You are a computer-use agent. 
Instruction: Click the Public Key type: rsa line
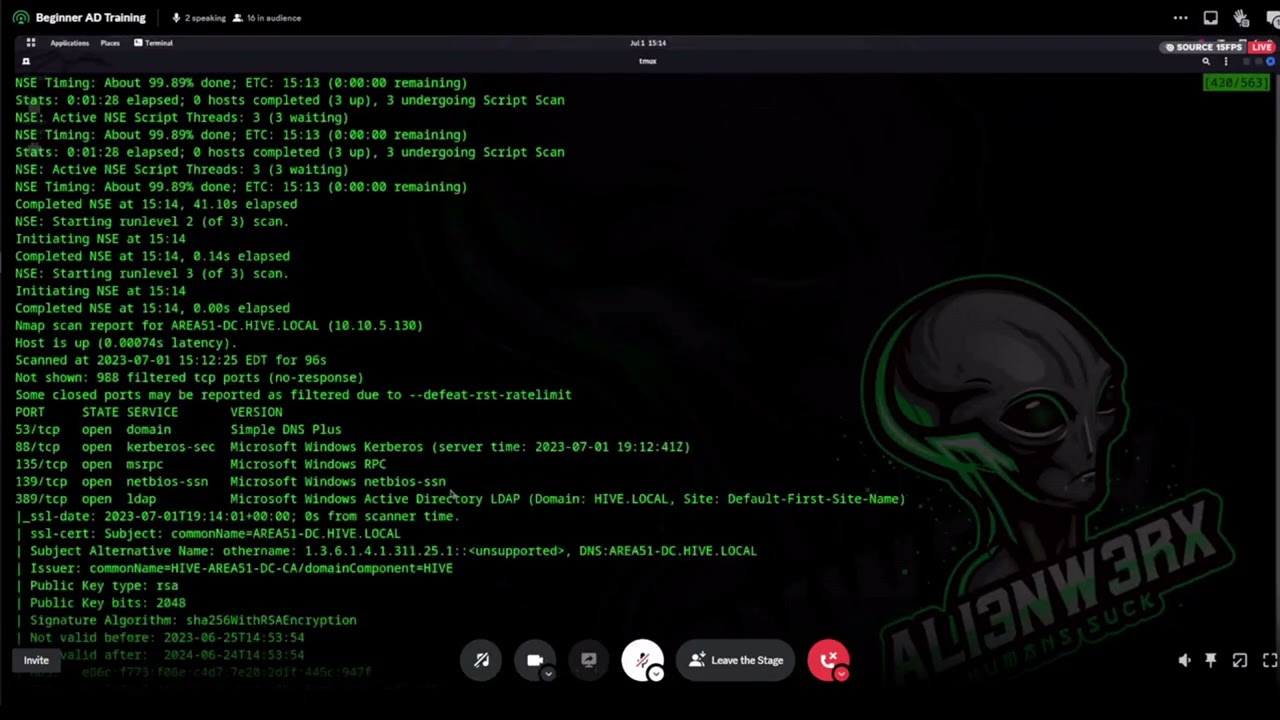coord(97,585)
